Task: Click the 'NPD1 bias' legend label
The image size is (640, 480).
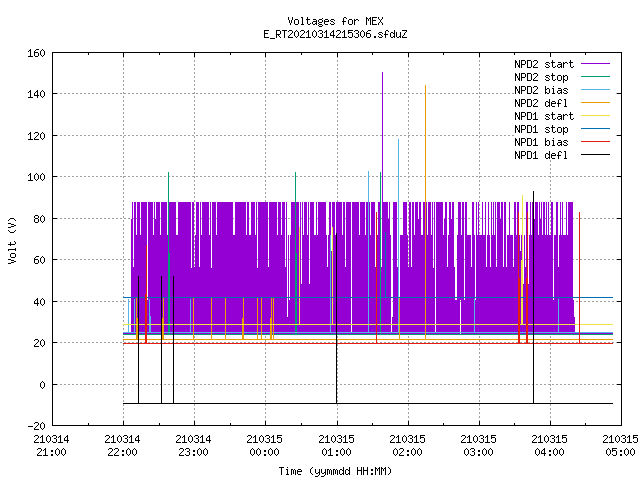Action: coord(541,142)
